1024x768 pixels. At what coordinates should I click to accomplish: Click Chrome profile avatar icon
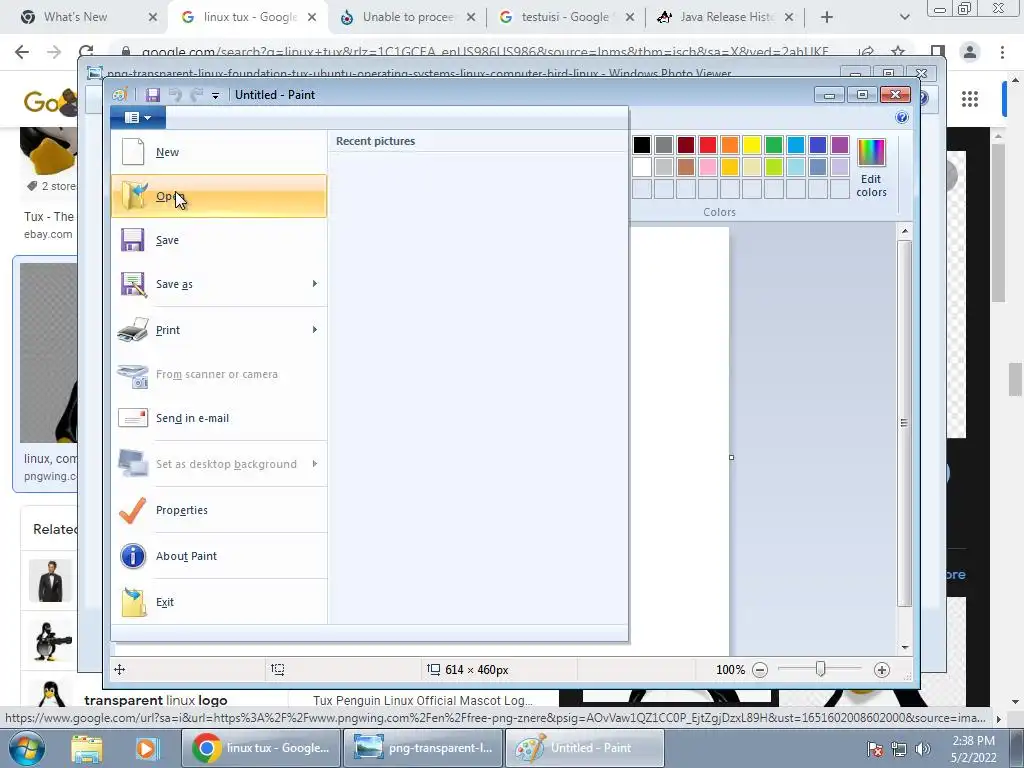[x=970, y=52]
